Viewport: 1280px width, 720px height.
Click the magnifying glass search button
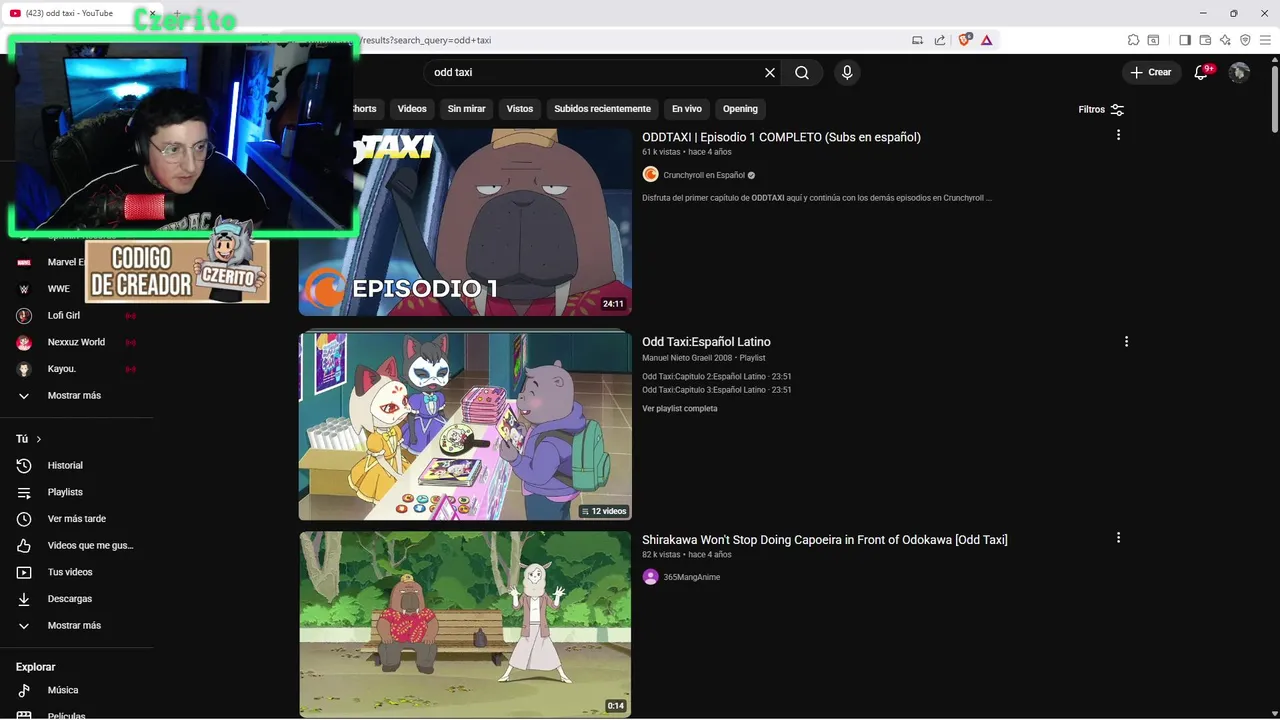(x=802, y=72)
